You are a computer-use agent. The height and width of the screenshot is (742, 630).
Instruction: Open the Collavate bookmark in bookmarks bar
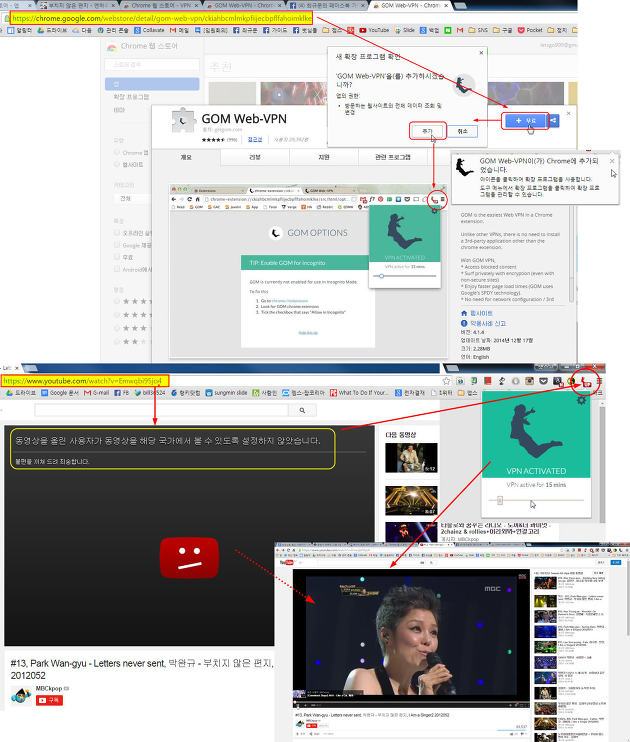pos(149,30)
